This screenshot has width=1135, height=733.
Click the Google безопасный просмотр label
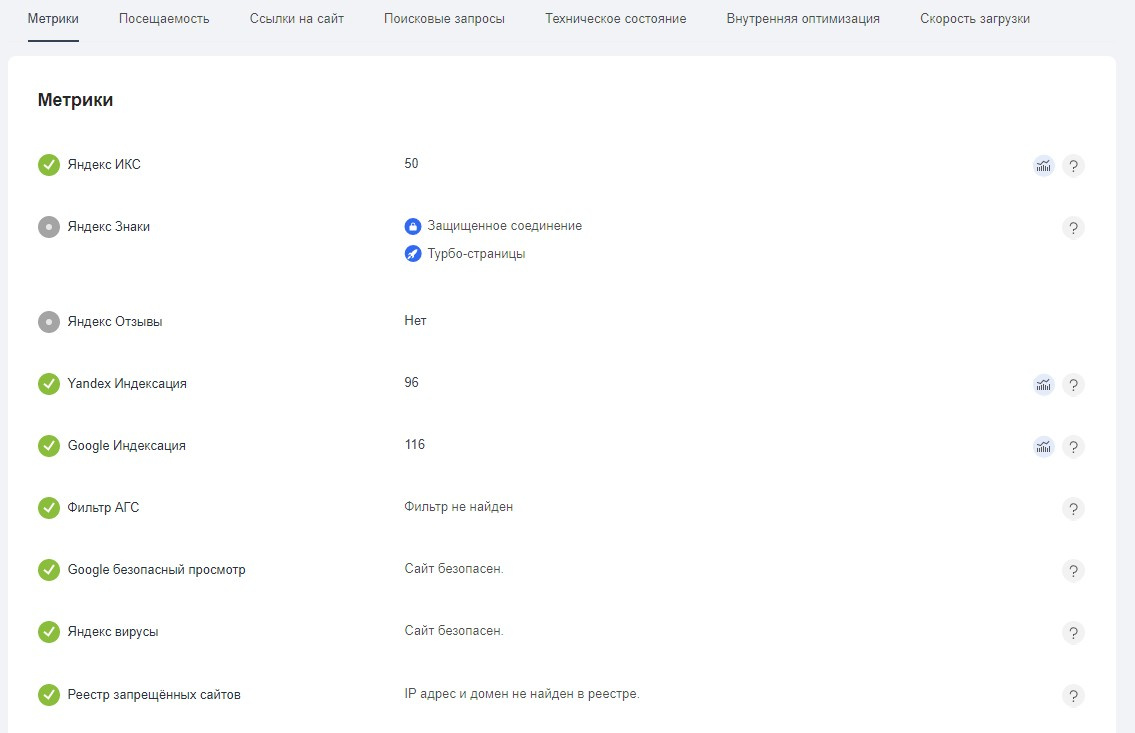(156, 570)
